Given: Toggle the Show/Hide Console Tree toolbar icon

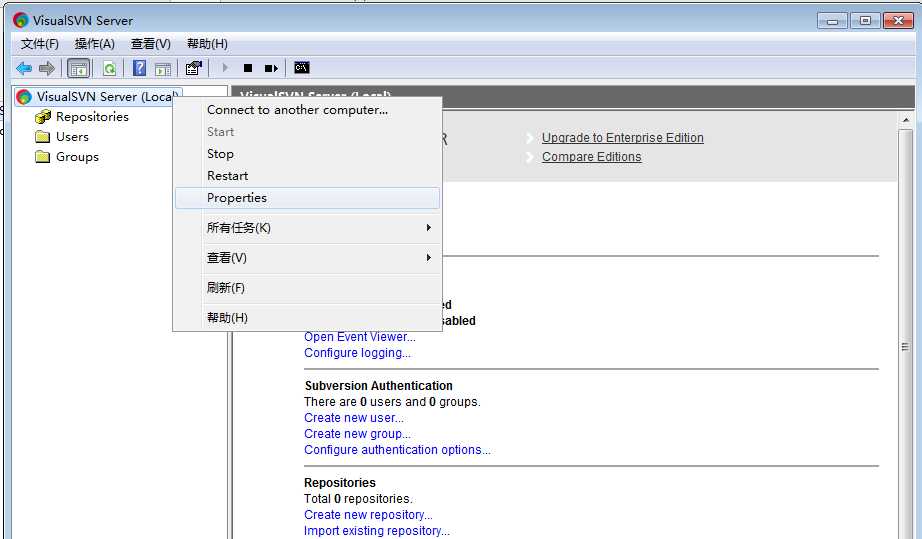Looking at the screenshot, I should coord(78,68).
